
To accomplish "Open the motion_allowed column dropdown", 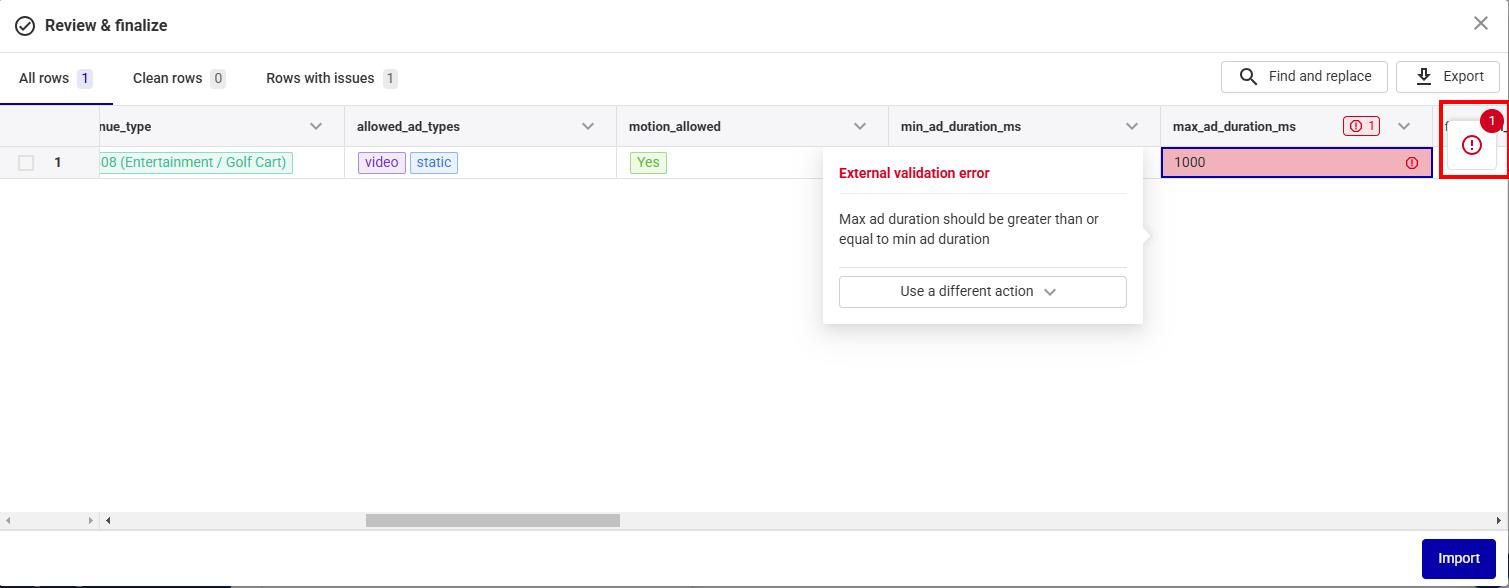I will pos(860,126).
